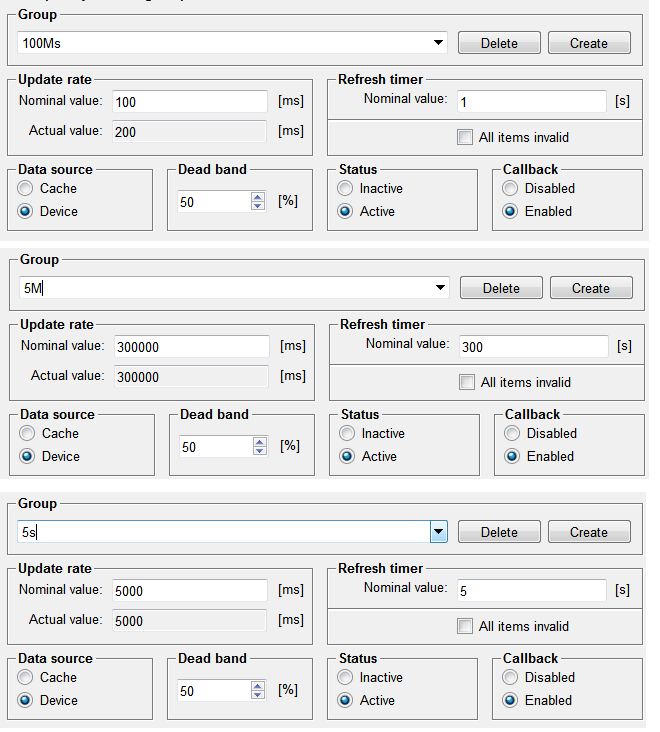Screen dimensions: 660x732
Task: Click Create next to the 5M group
Action: 591,288
